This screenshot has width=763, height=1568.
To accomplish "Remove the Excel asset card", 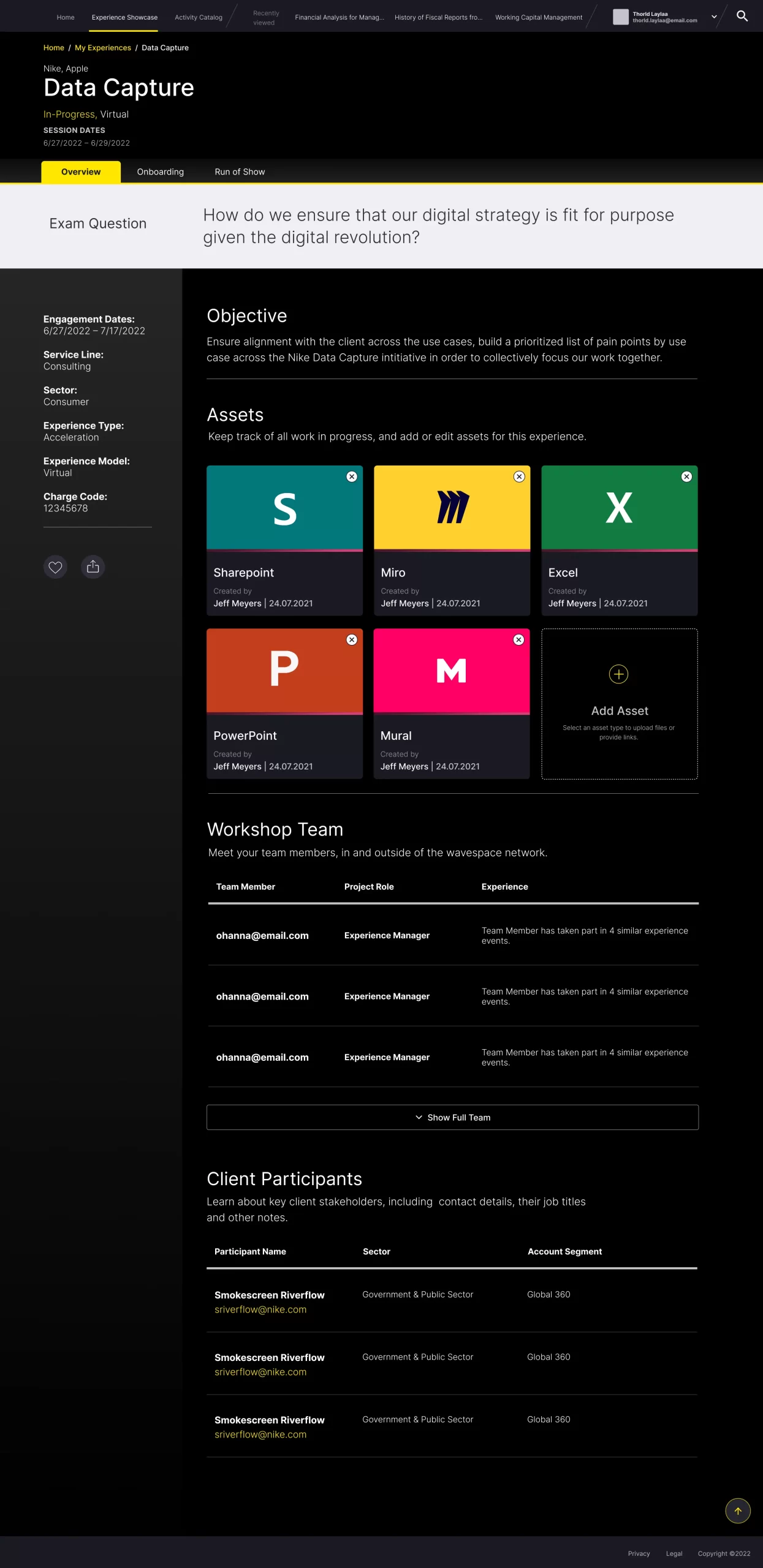I will [x=686, y=477].
